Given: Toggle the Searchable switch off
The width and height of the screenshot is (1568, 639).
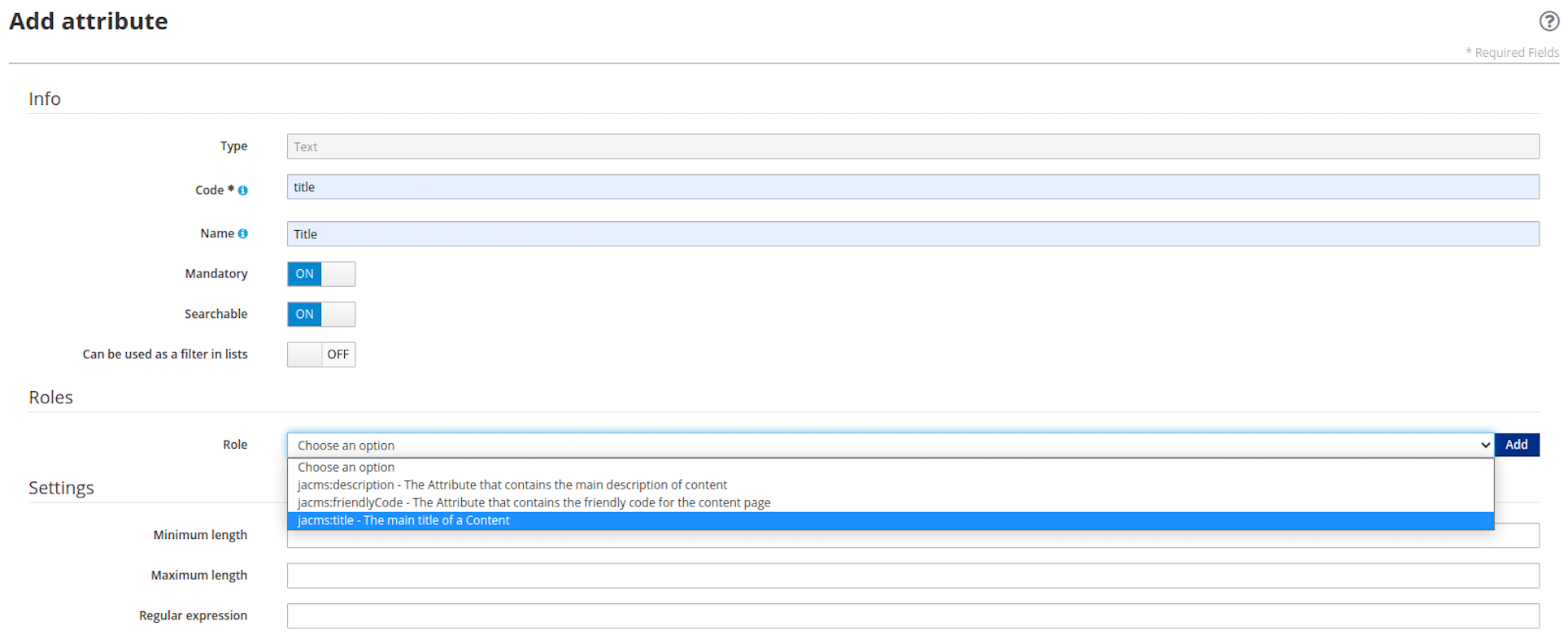Looking at the screenshot, I should [321, 314].
